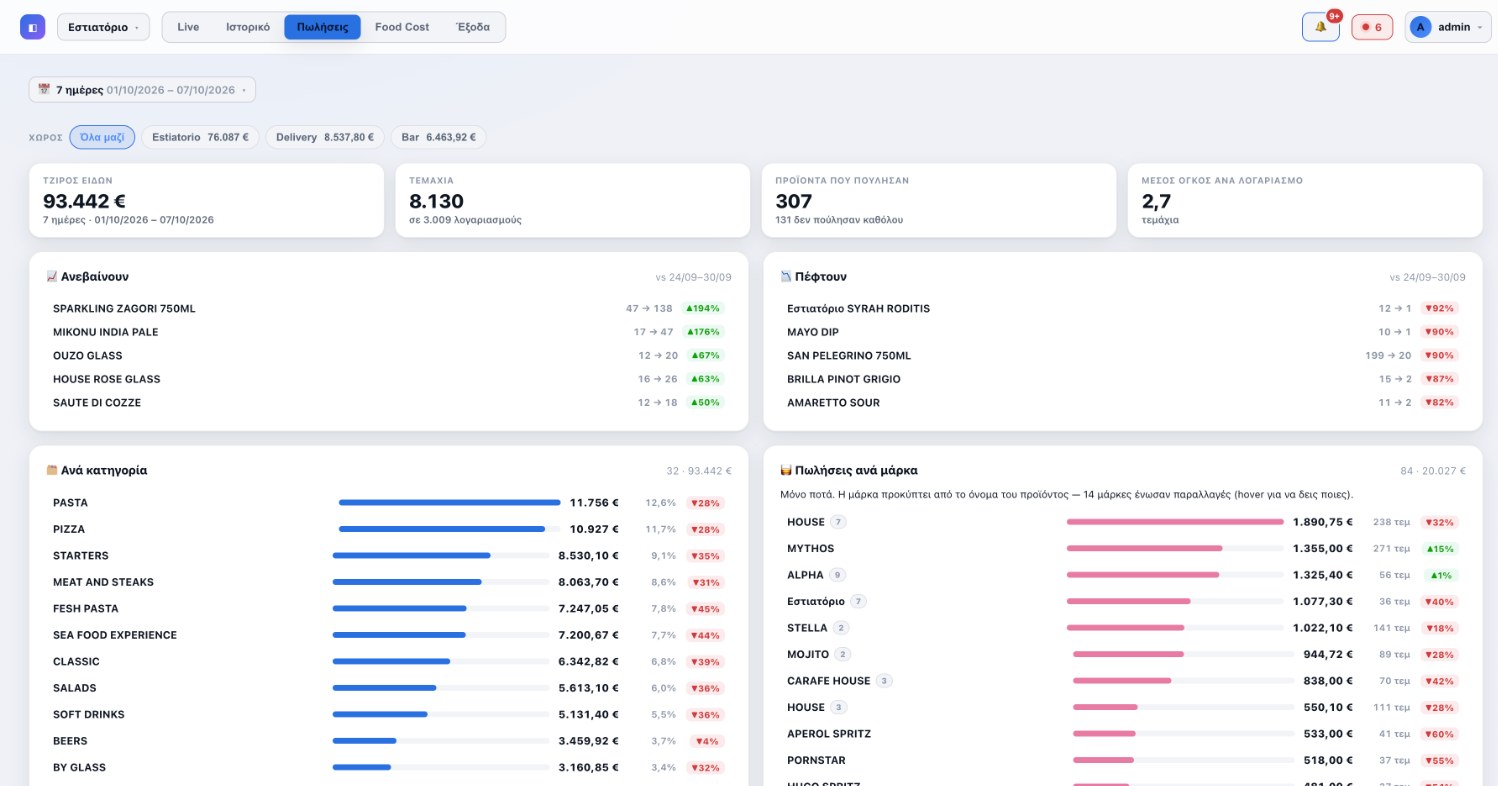Click the ▲15% badge for MYTHOS
Screen dimensions: 1498x786
1440,548
